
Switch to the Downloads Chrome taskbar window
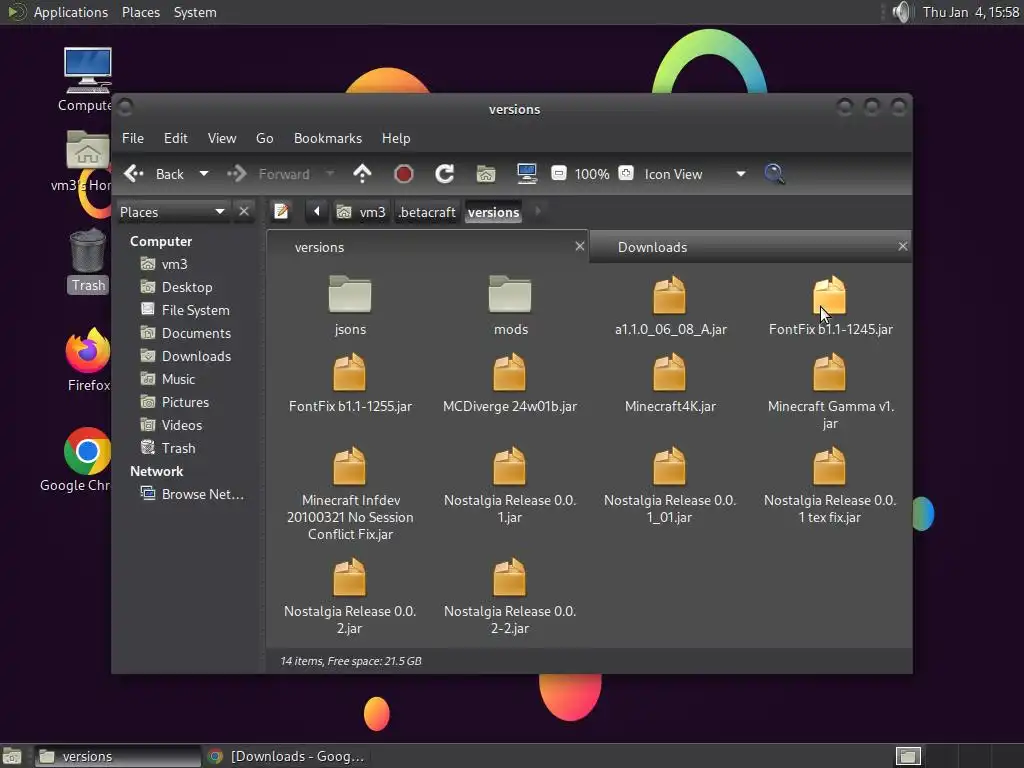tap(287, 756)
